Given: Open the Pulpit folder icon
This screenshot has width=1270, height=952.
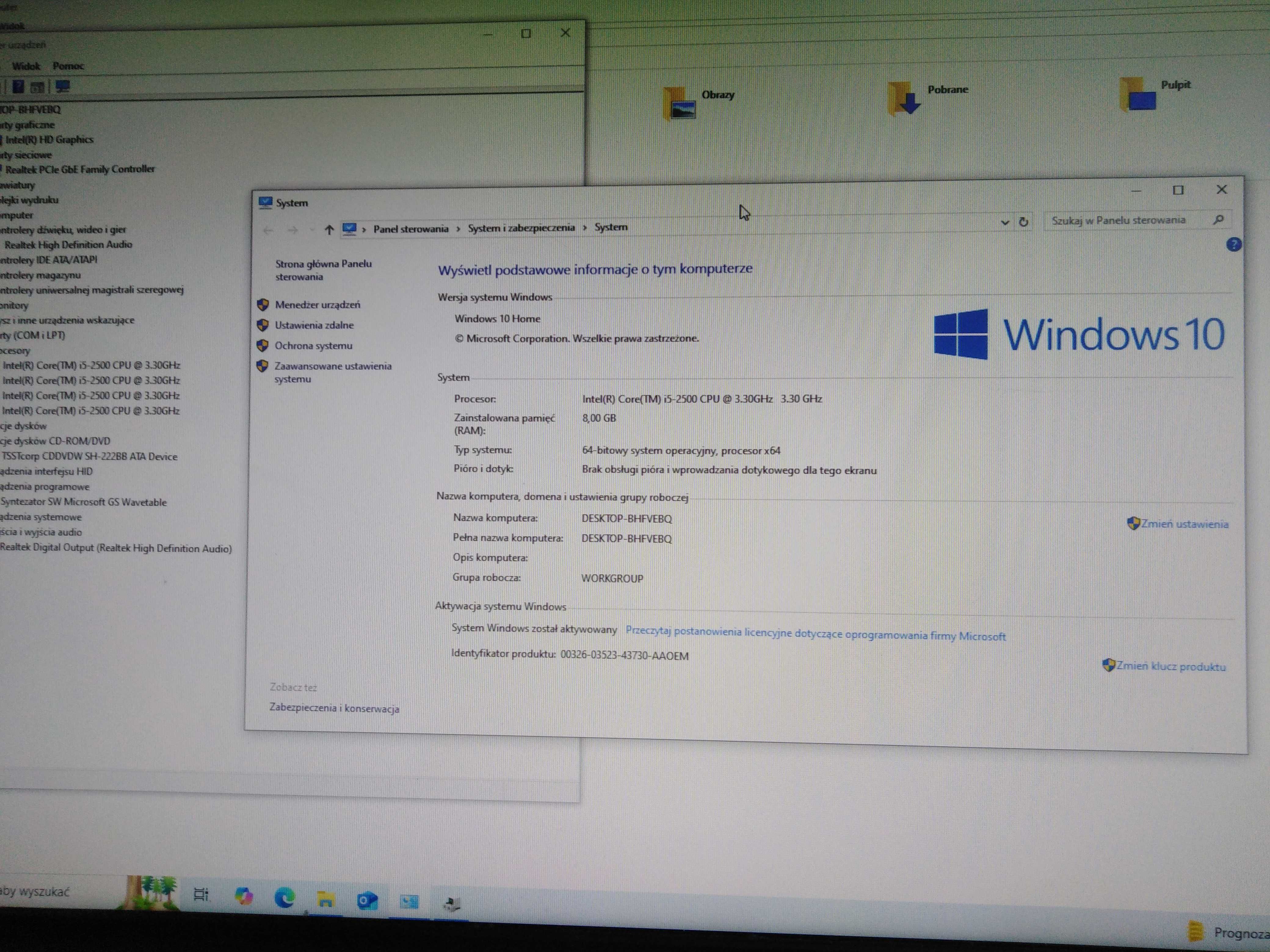Looking at the screenshot, I should (x=1138, y=94).
